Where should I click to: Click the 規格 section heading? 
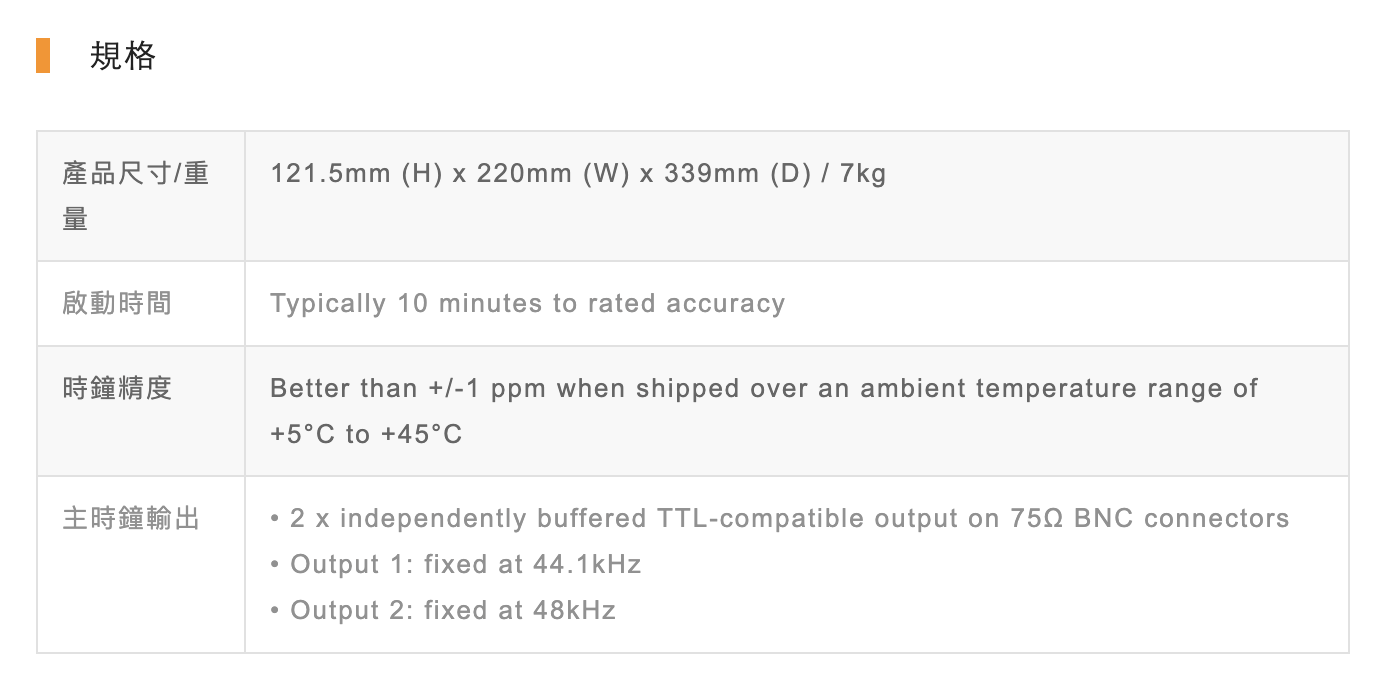click(x=122, y=56)
